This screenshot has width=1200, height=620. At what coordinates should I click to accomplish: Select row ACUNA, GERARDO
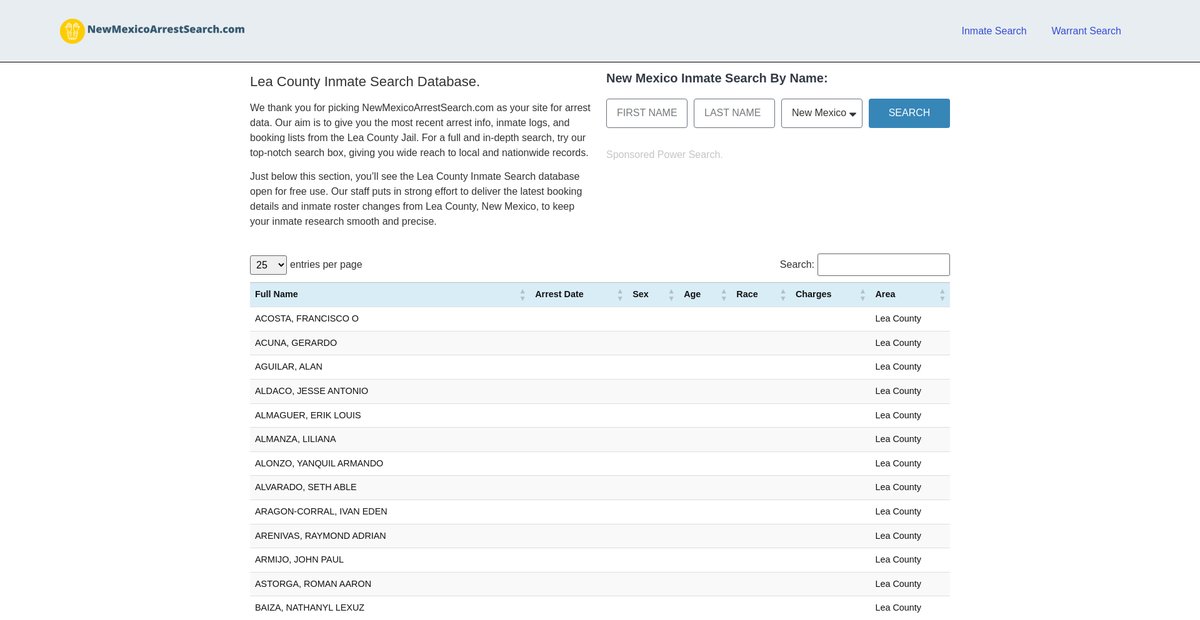[600, 343]
